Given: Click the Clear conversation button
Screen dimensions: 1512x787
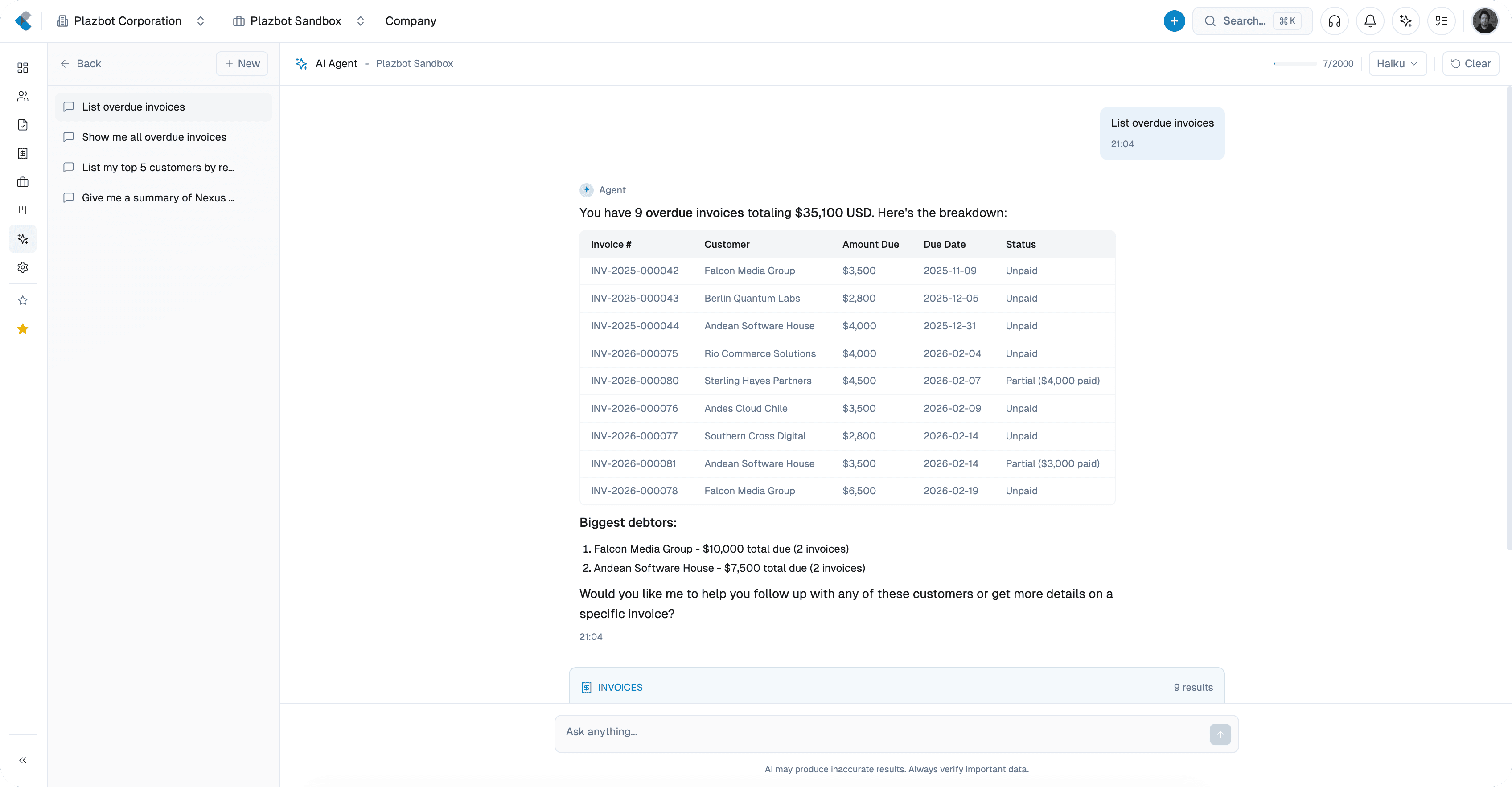Looking at the screenshot, I should click(1471, 63).
